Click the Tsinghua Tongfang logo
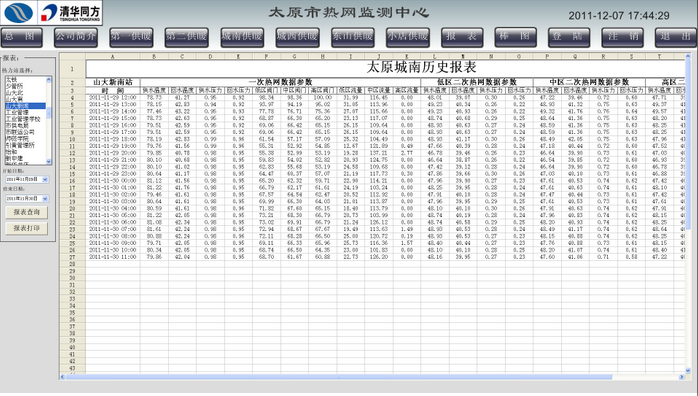Image resolution: width=698 pixels, height=396 pixels. [x=70, y=13]
